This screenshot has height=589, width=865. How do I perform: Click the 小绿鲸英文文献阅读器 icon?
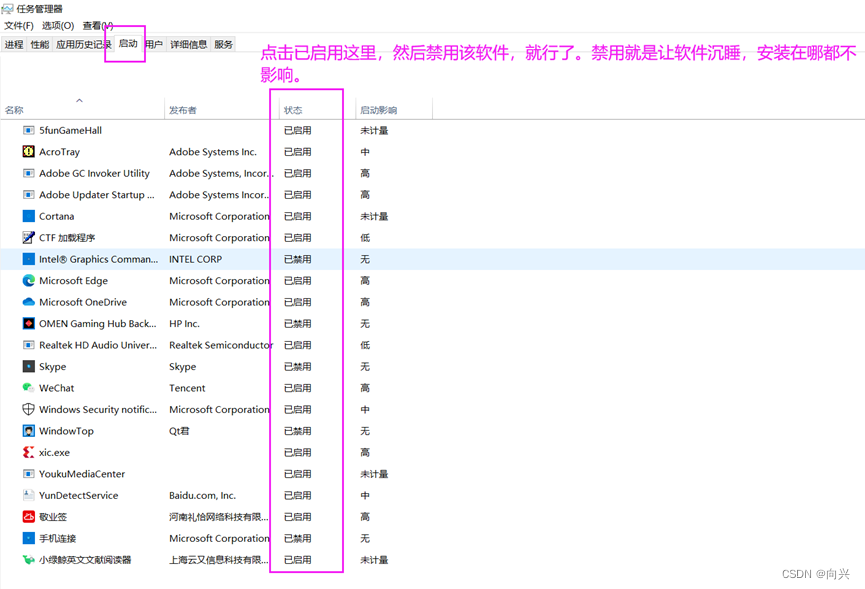(x=28, y=560)
